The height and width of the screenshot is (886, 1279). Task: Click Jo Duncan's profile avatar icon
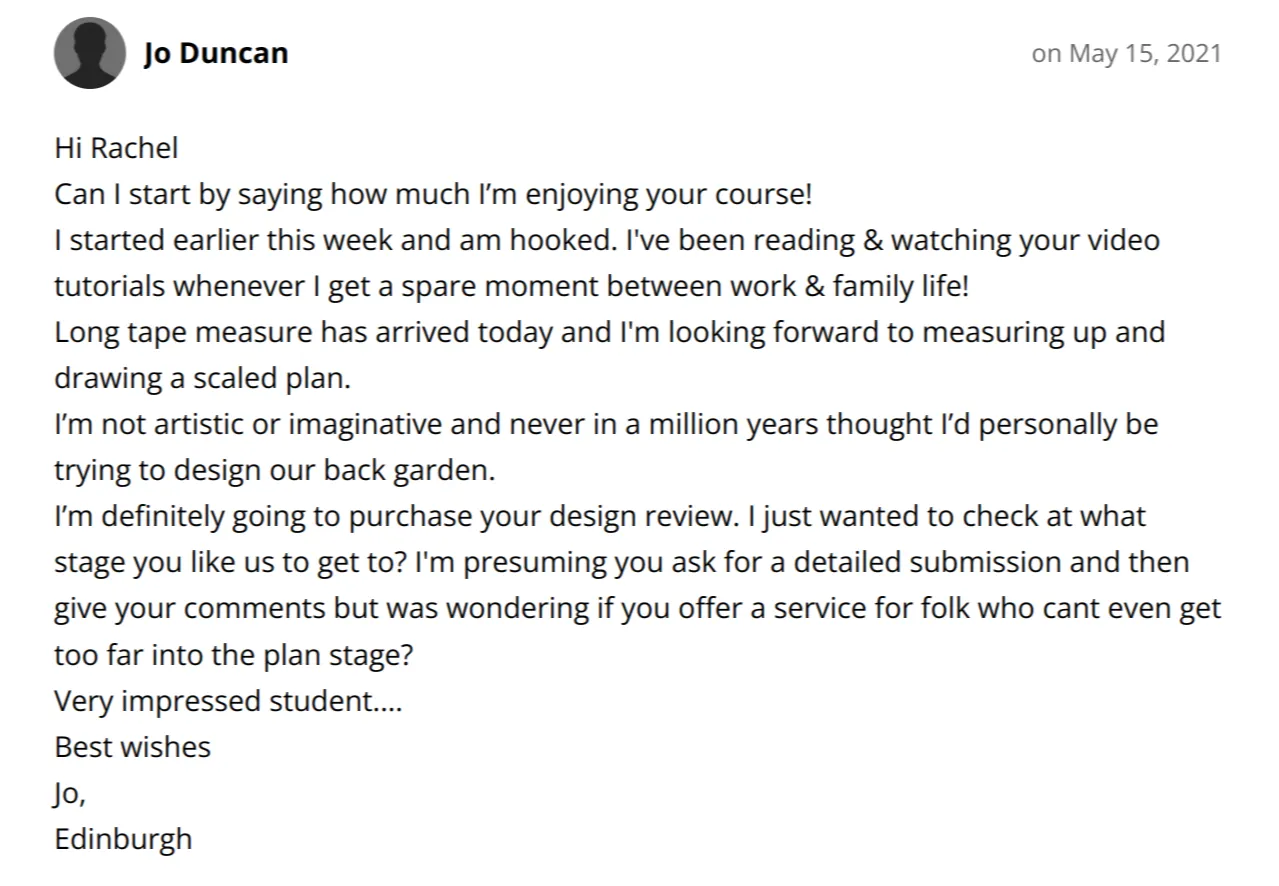click(90, 53)
